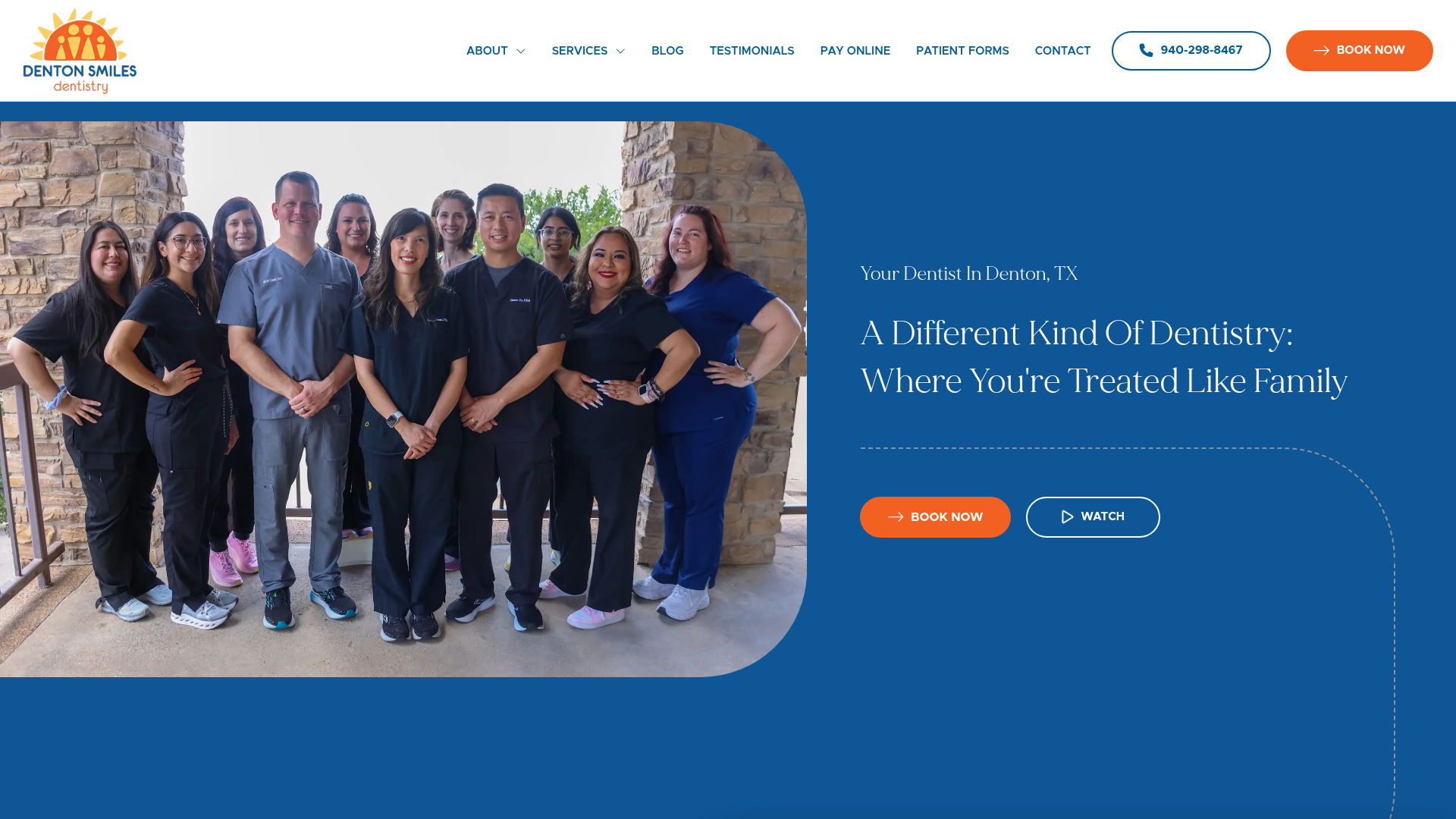
Task: Open the Services menu
Action: (x=579, y=51)
